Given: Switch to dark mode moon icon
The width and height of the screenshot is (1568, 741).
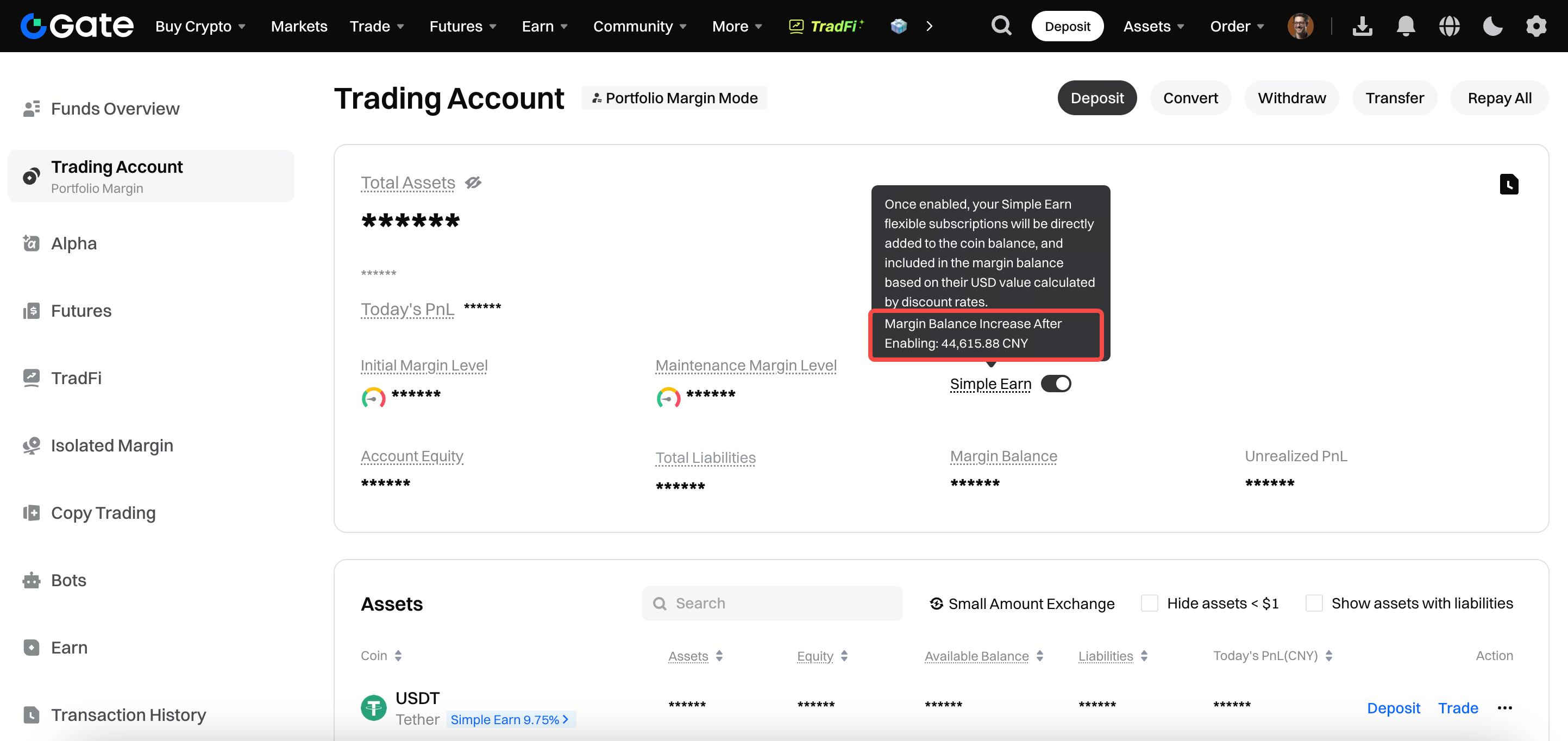Looking at the screenshot, I should [1492, 26].
